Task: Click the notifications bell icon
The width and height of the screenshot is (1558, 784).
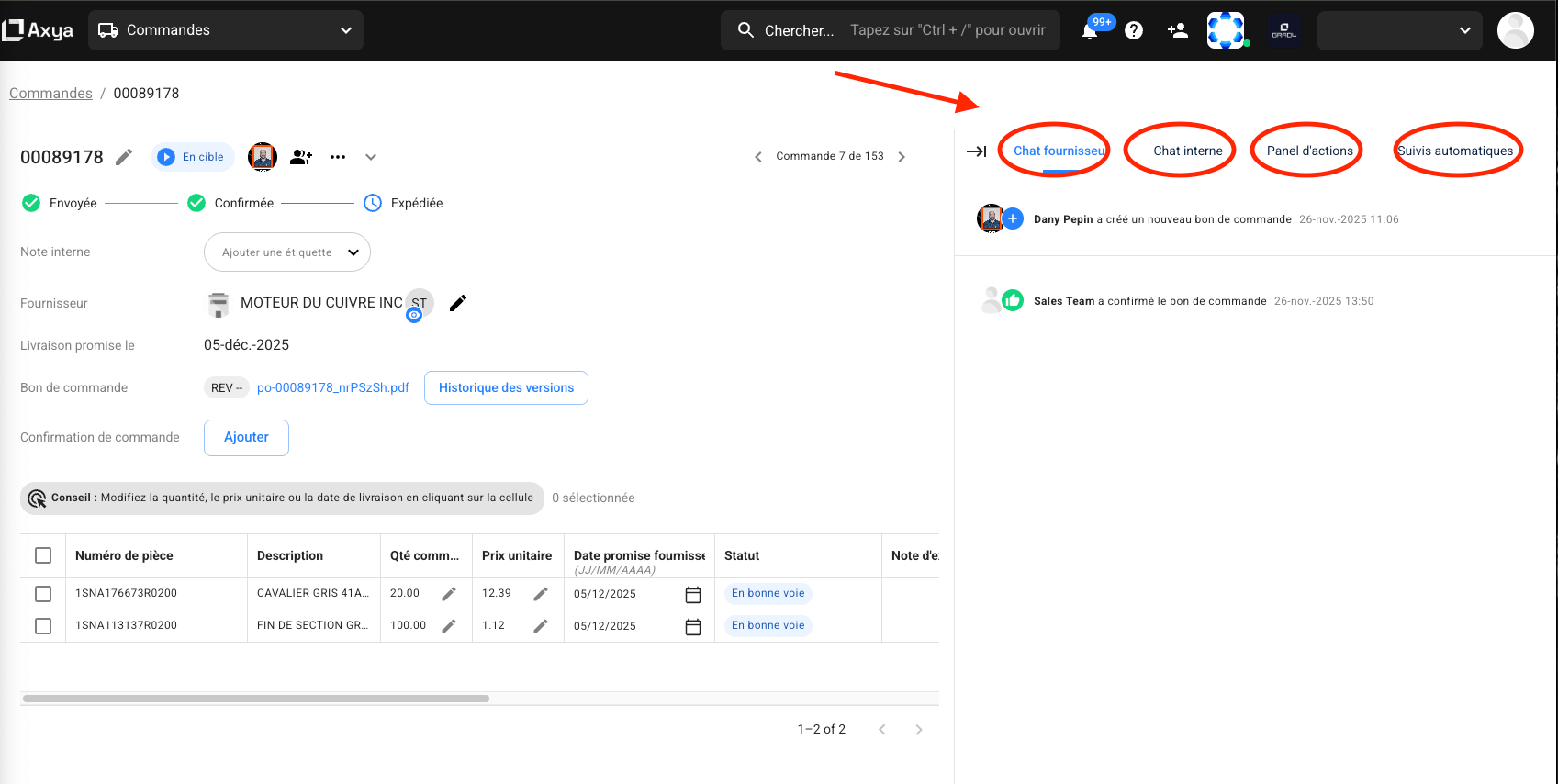Action: pos(1090,31)
